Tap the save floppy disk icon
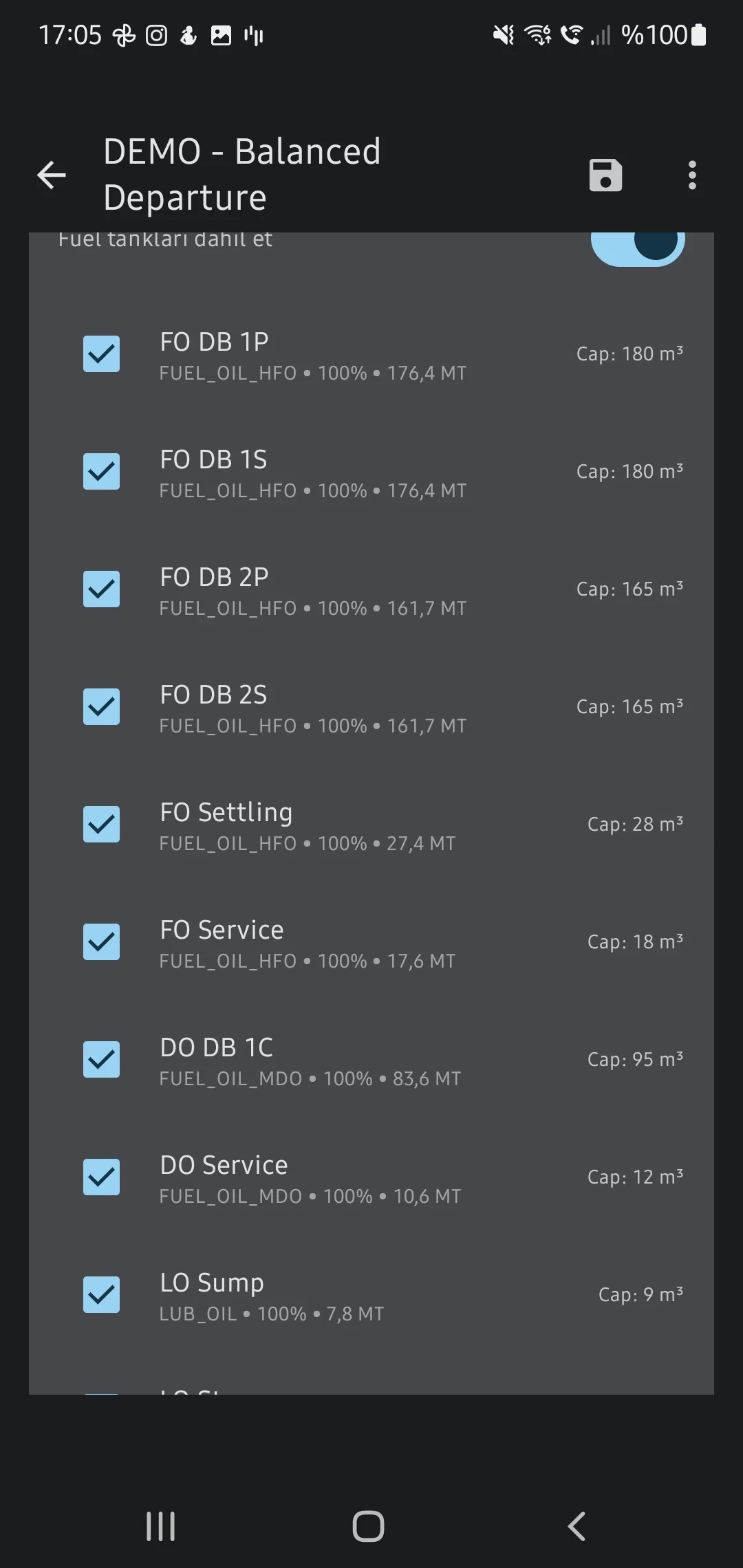This screenshot has width=743, height=1568. point(605,175)
